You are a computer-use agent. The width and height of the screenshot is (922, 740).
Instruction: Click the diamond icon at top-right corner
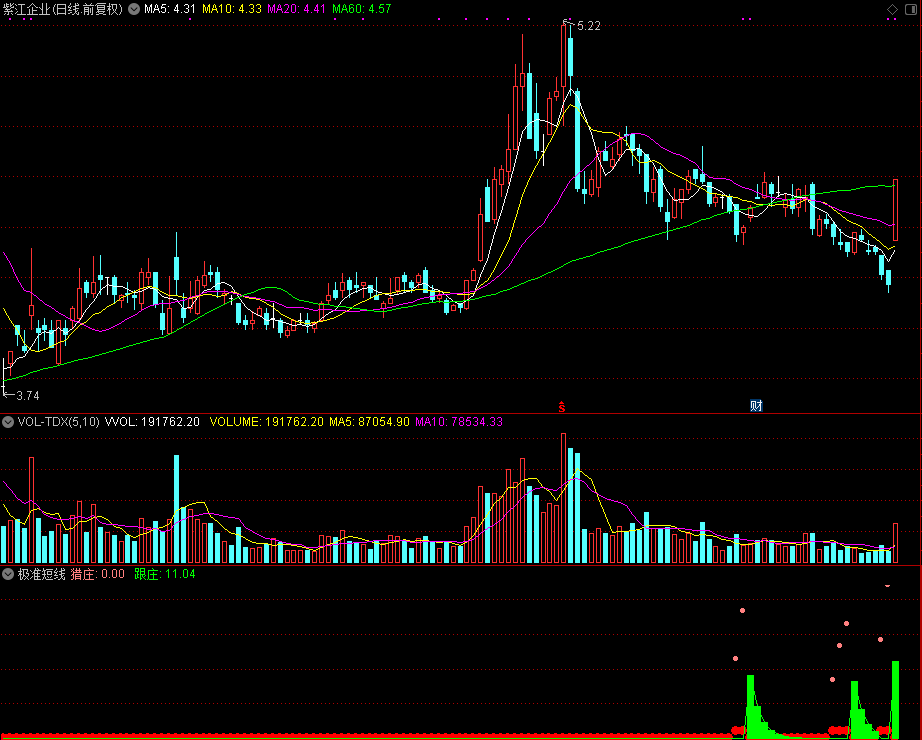[892, 9]
